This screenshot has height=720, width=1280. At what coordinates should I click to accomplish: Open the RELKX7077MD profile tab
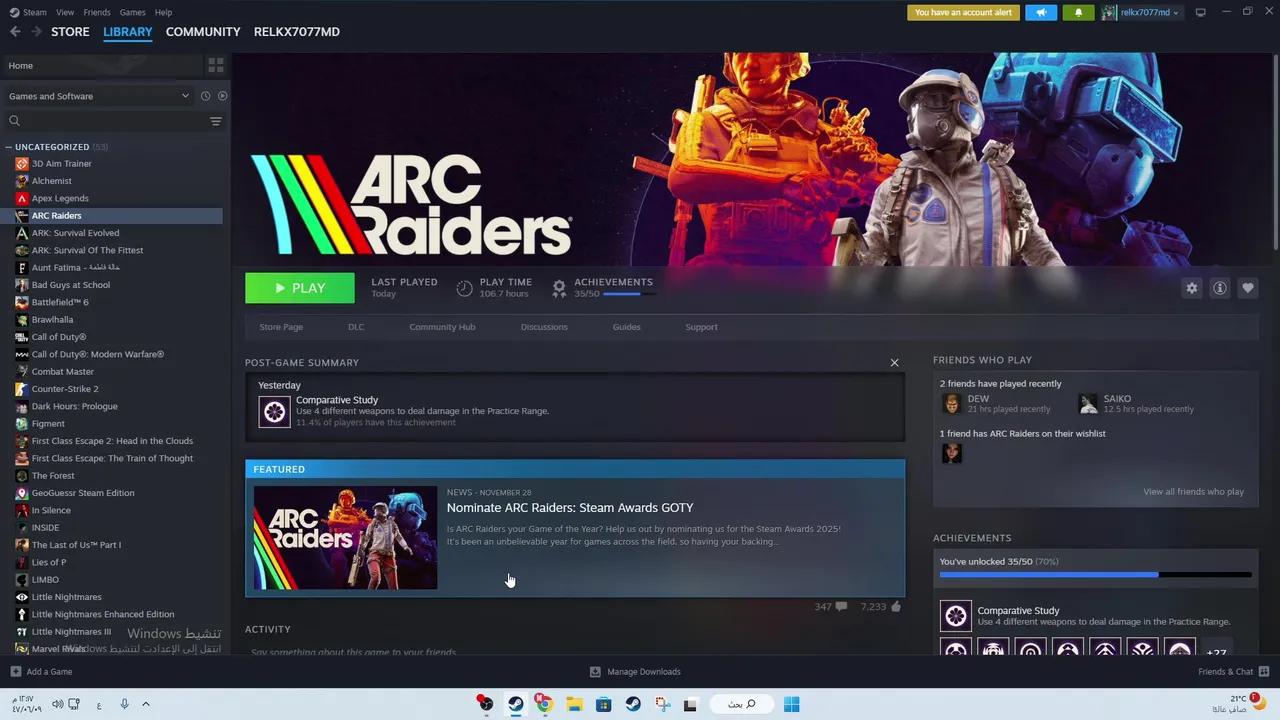point(297,32)
